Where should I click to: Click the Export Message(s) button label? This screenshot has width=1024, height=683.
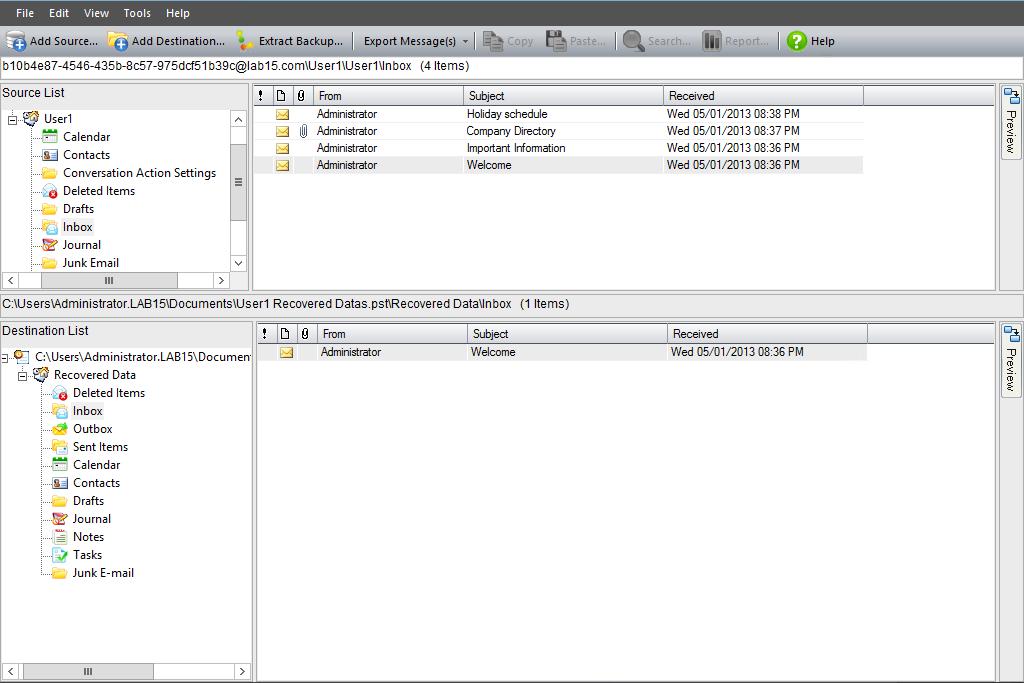(409, 41)
